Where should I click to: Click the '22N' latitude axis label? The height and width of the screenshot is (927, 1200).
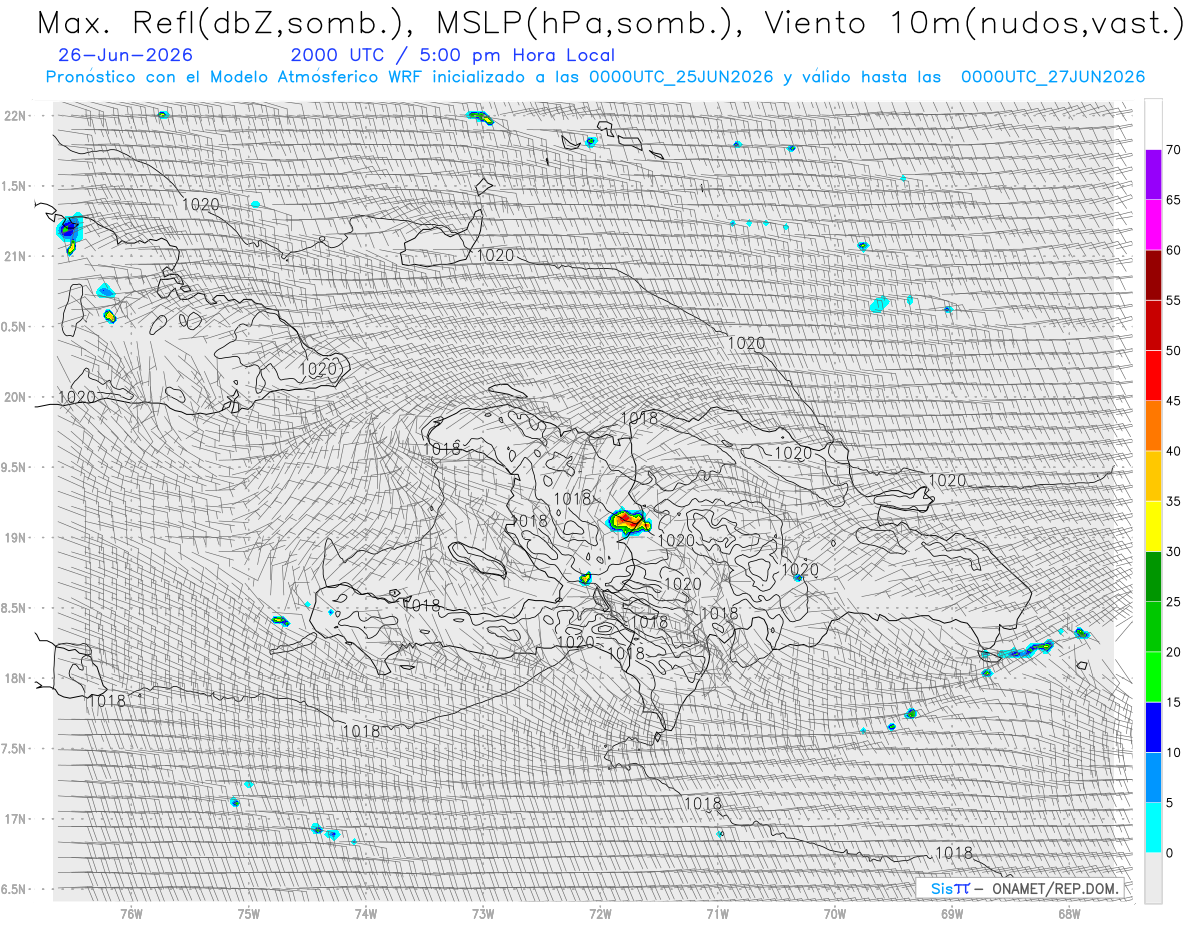click(16, 115)
